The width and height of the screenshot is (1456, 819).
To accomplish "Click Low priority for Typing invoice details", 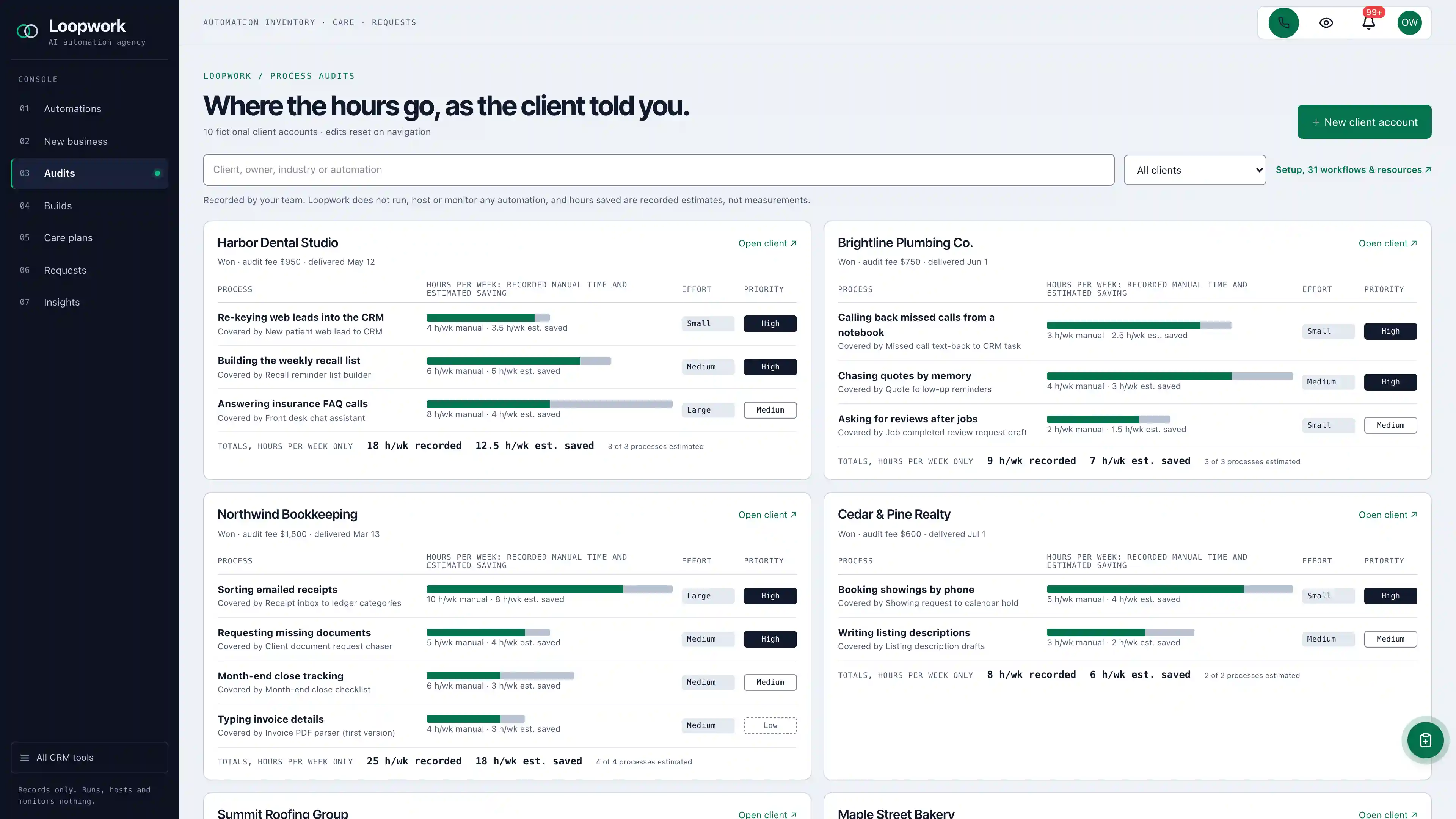I will (770, 725).
